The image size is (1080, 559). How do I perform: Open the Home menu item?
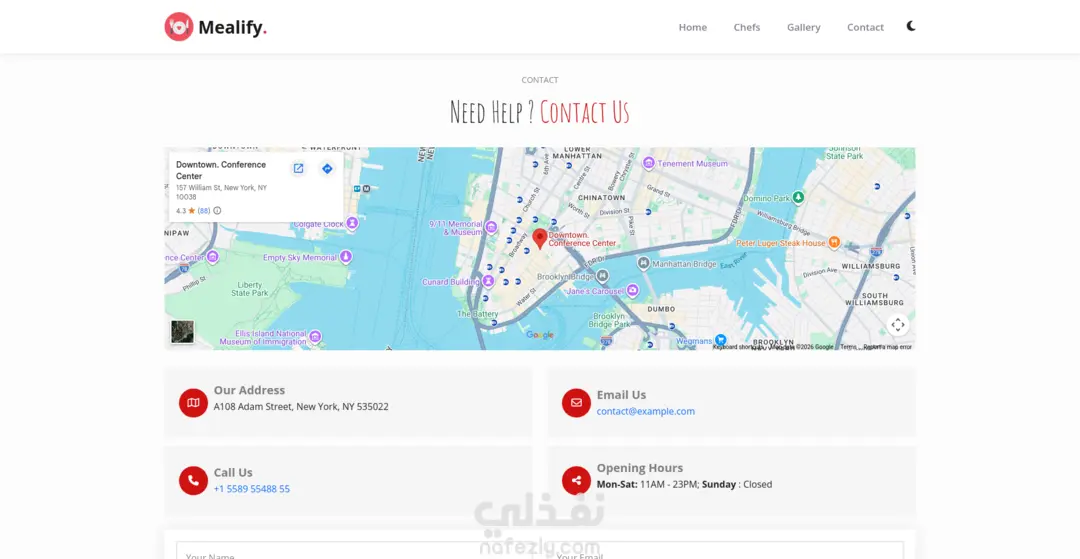coord(692,28)
